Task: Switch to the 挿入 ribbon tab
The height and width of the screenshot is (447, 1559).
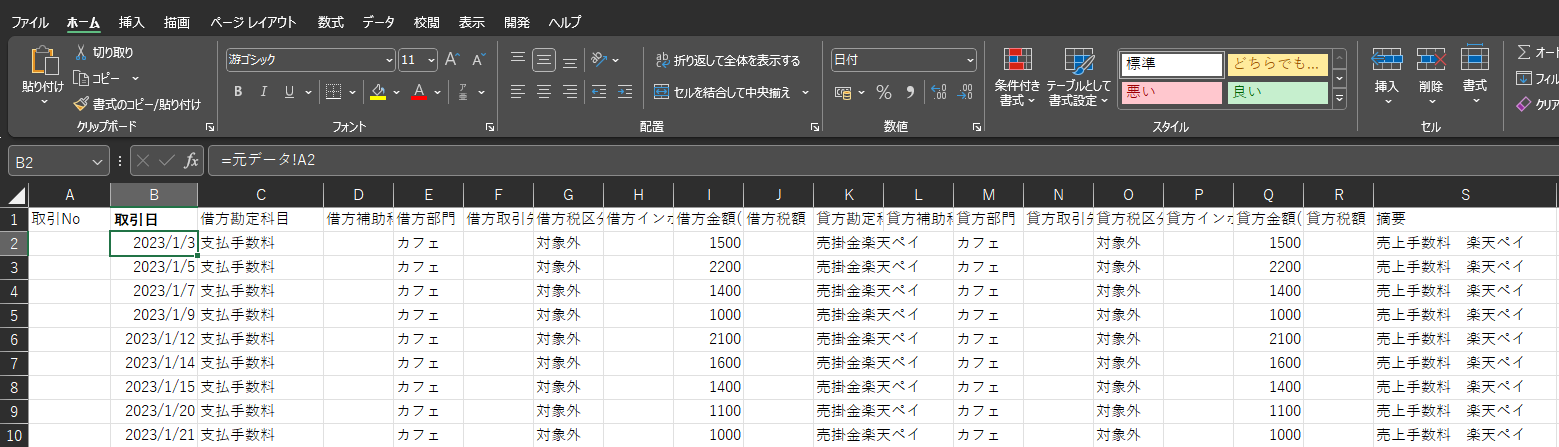Action: pos(131,22)
